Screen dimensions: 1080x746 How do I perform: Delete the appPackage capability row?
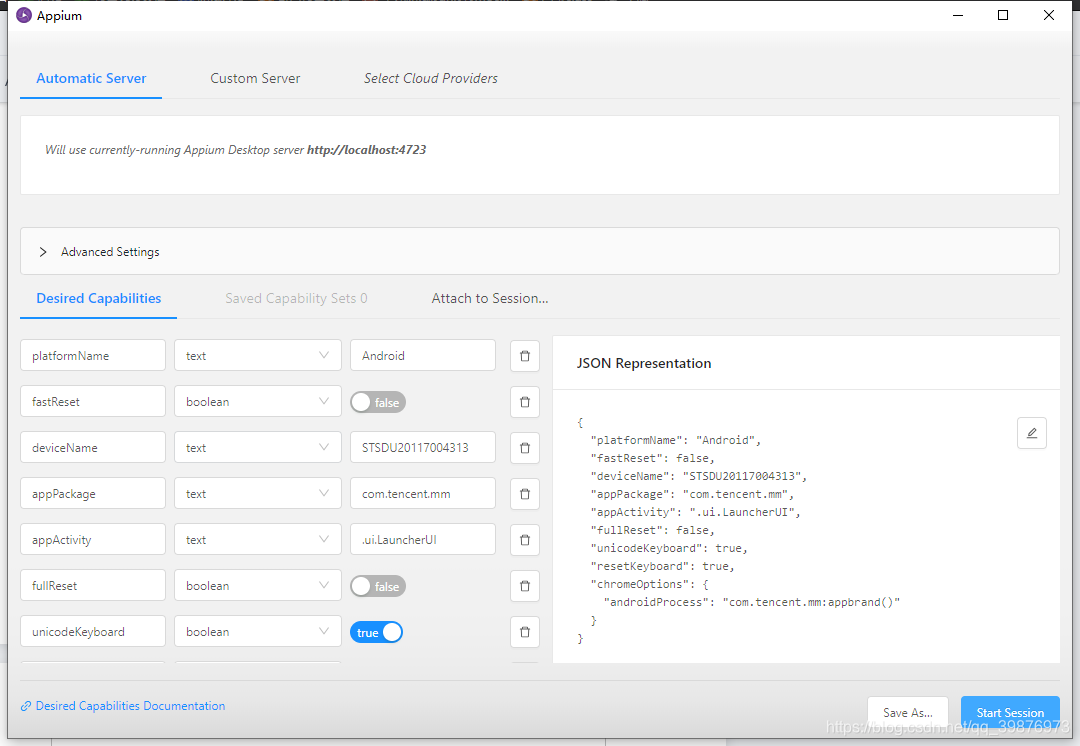pos(525,494)
